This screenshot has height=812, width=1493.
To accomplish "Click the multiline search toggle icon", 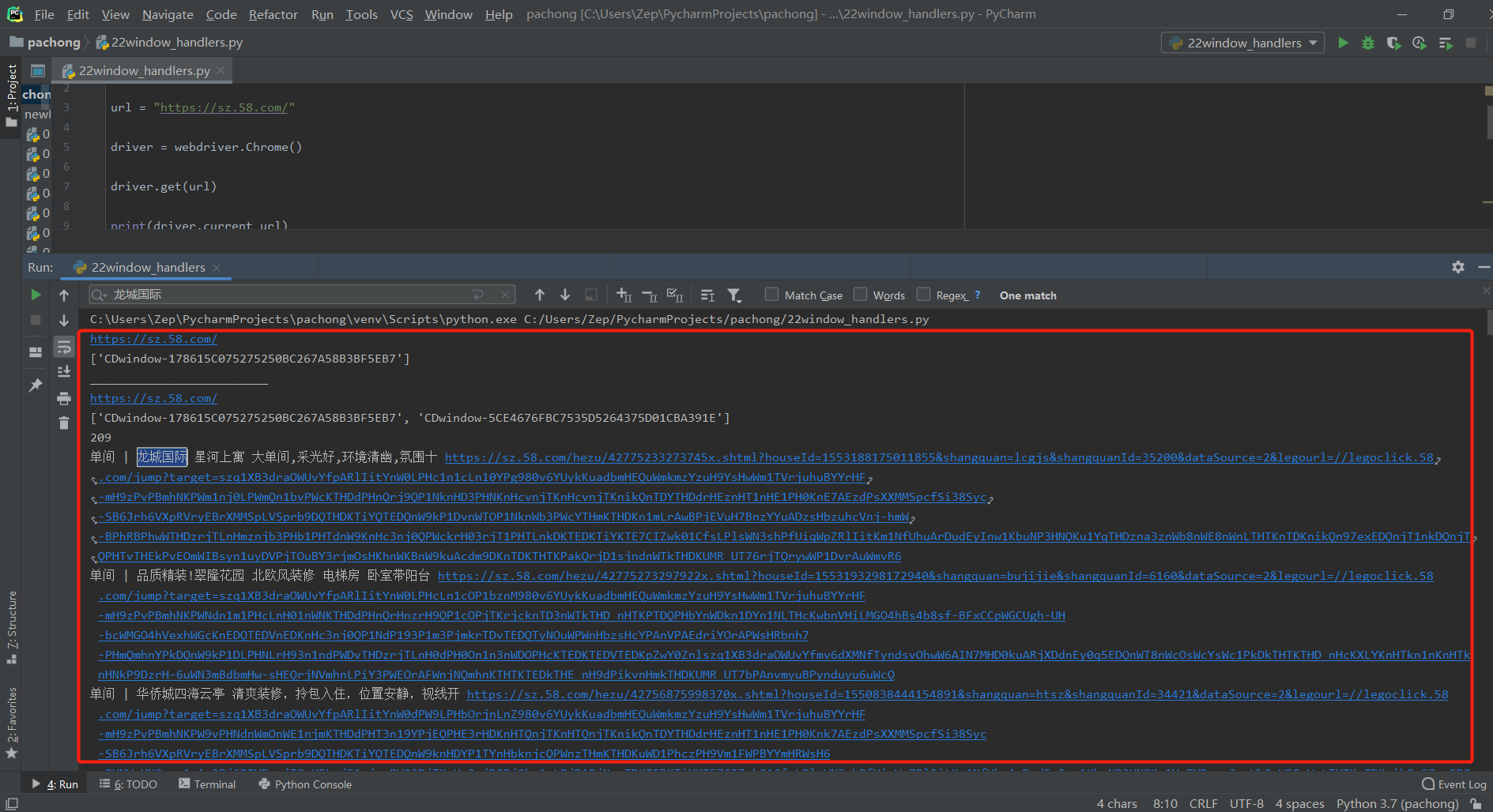I will [x=707, y=295].
